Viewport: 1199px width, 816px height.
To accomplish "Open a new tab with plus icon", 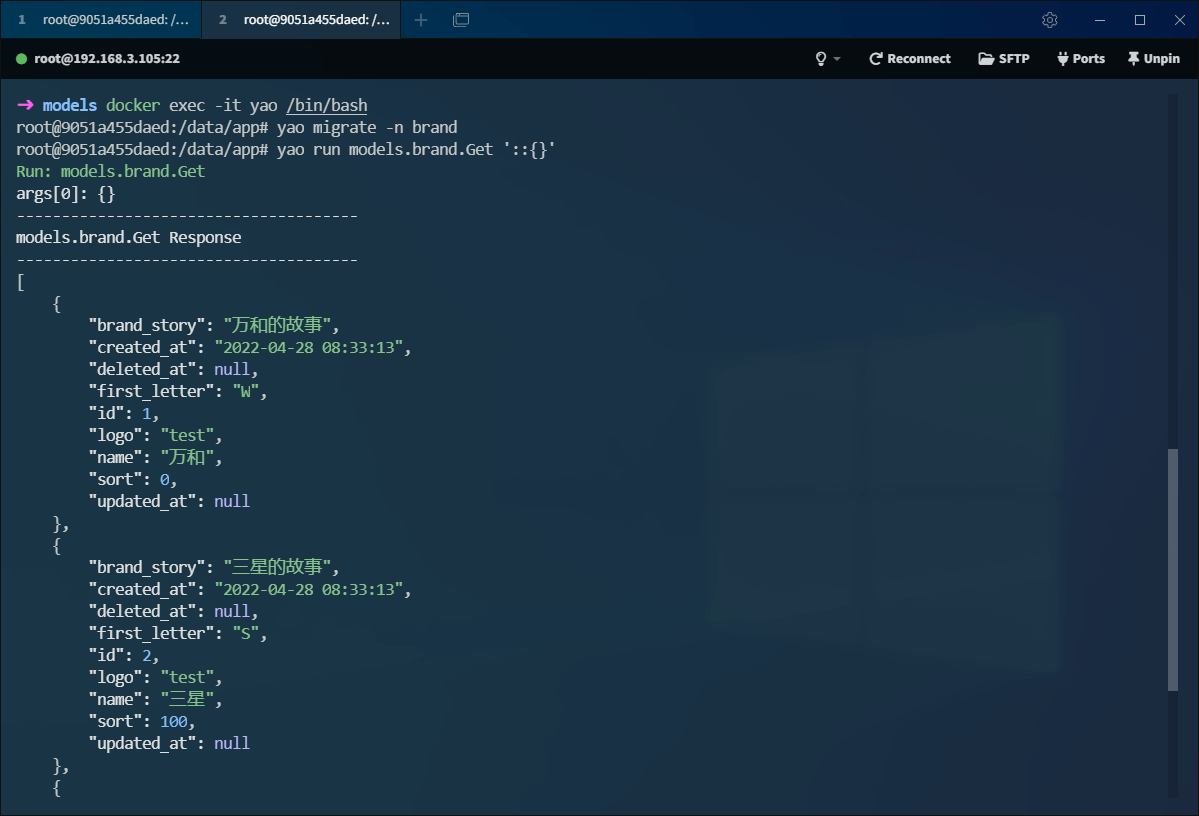I will click(x=421, y=20).
